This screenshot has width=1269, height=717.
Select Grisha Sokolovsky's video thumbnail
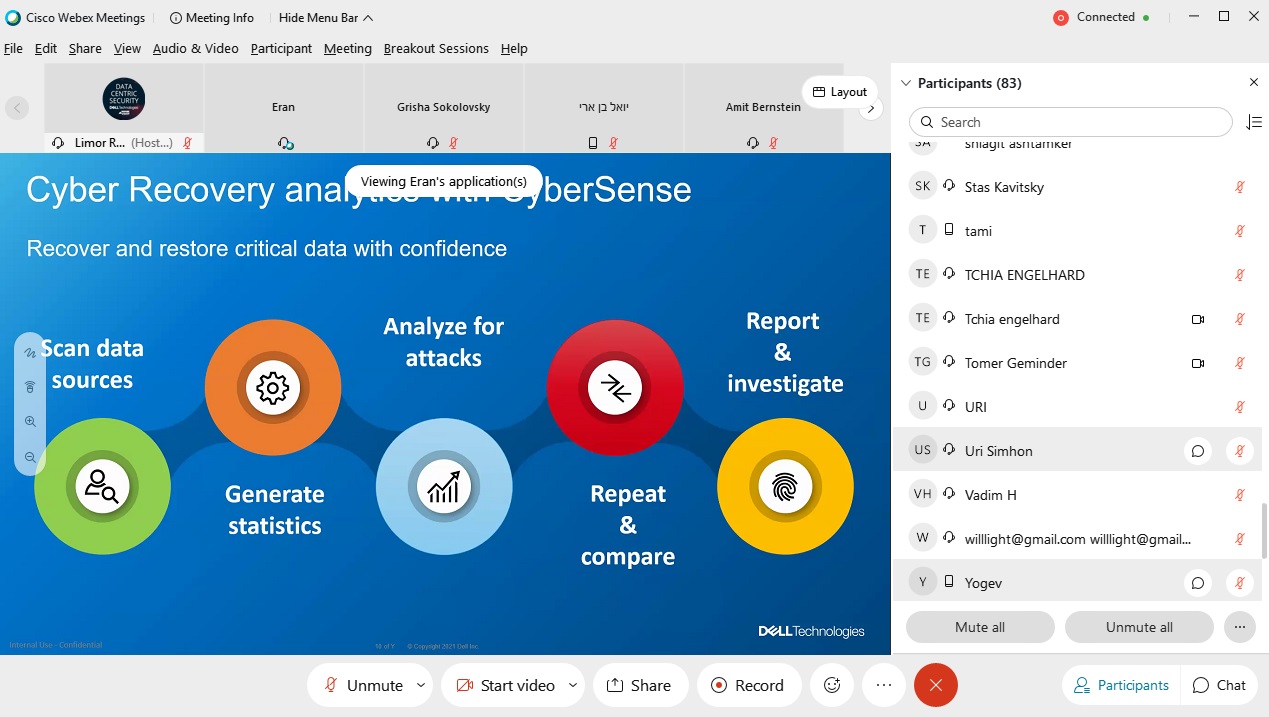click(444, 108)
